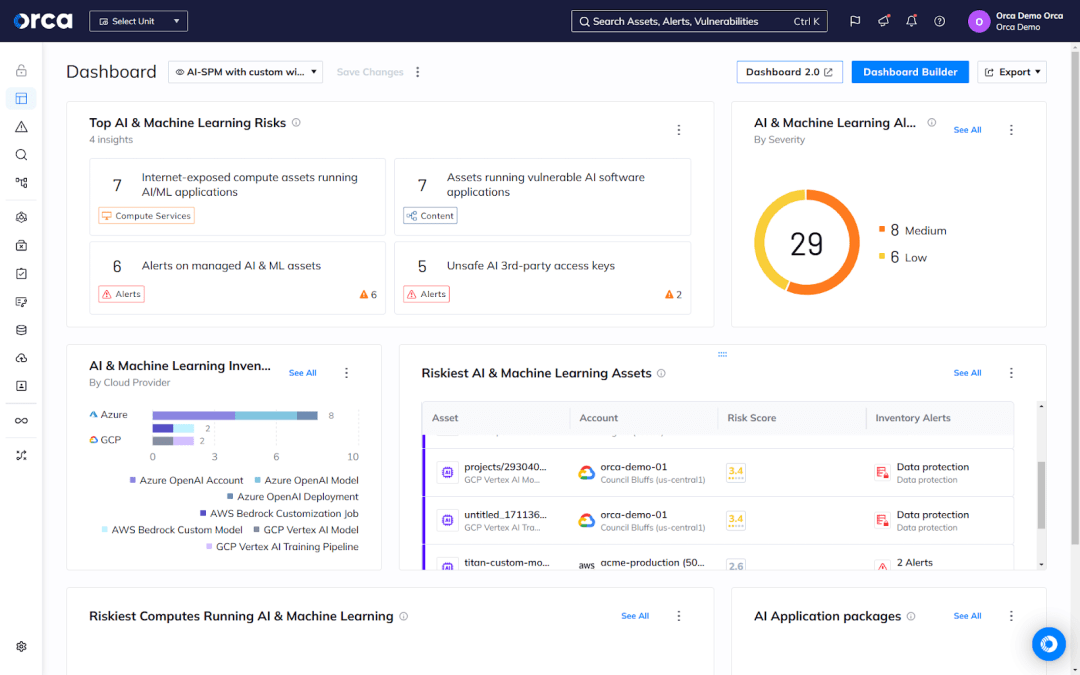Open the clipboard check compliance icon

21,274
